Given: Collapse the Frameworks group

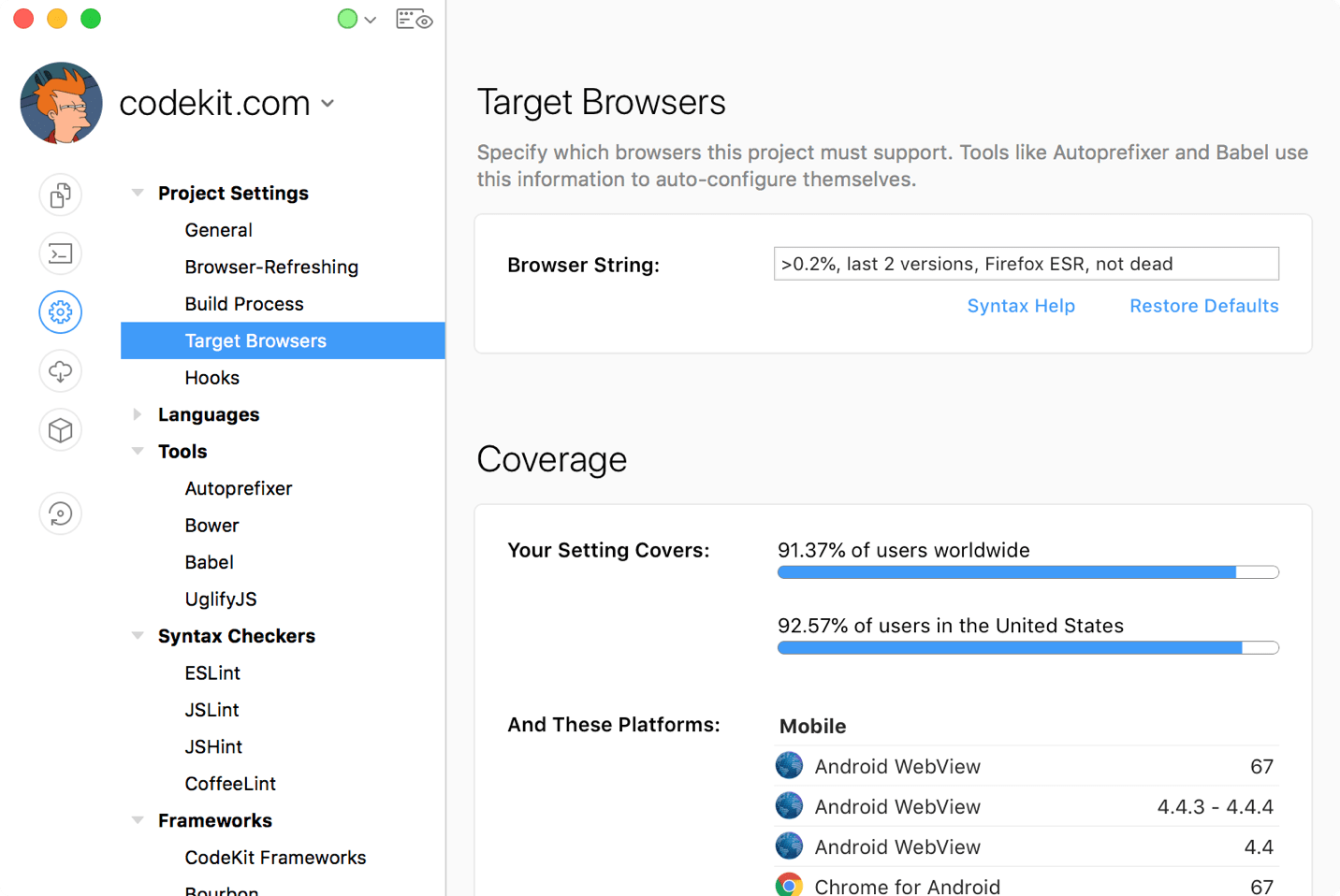Looking at the screenshot, I should (x=138, y=820).
